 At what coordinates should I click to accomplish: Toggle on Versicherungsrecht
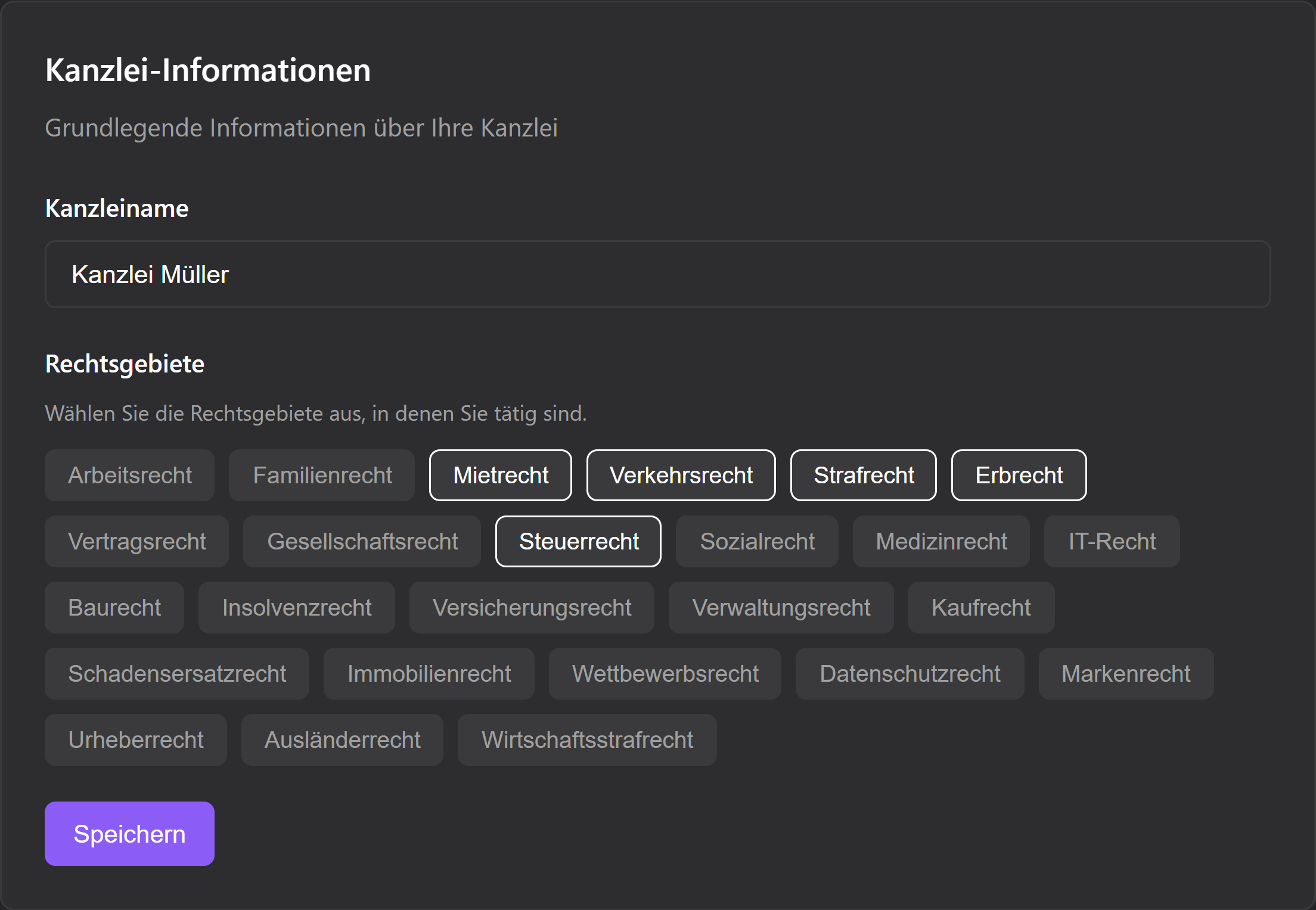(532, 608)
